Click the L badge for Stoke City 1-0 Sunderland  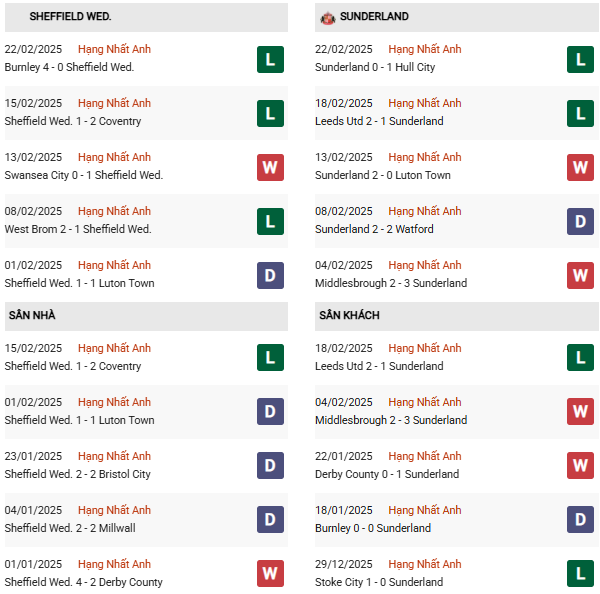click(x=580, y=574)
